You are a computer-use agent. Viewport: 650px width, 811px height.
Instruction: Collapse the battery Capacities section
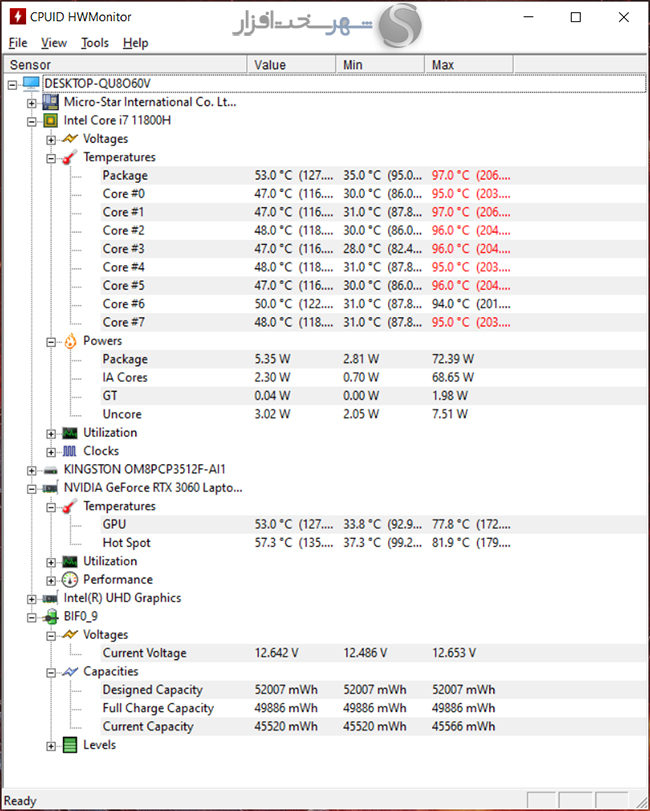point(51,672)
